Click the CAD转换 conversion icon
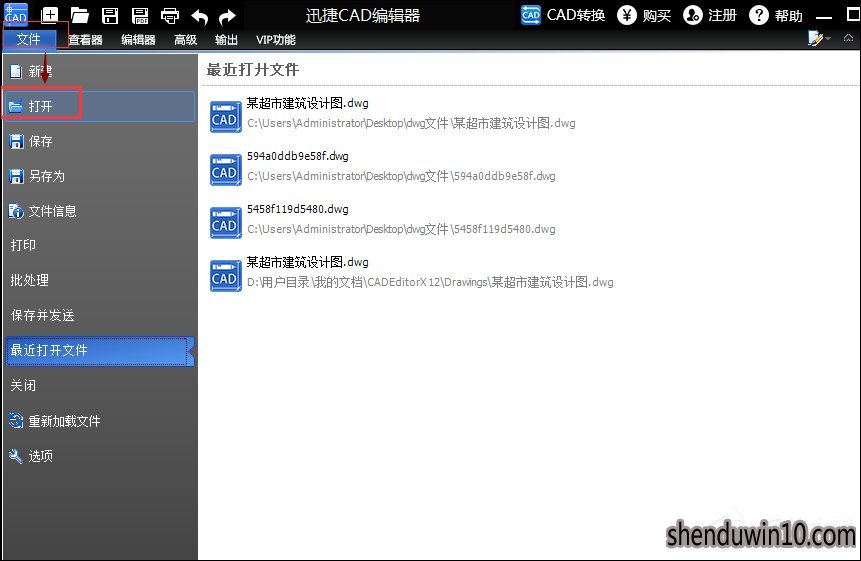The image size is (861, 561). click(530, 15)
